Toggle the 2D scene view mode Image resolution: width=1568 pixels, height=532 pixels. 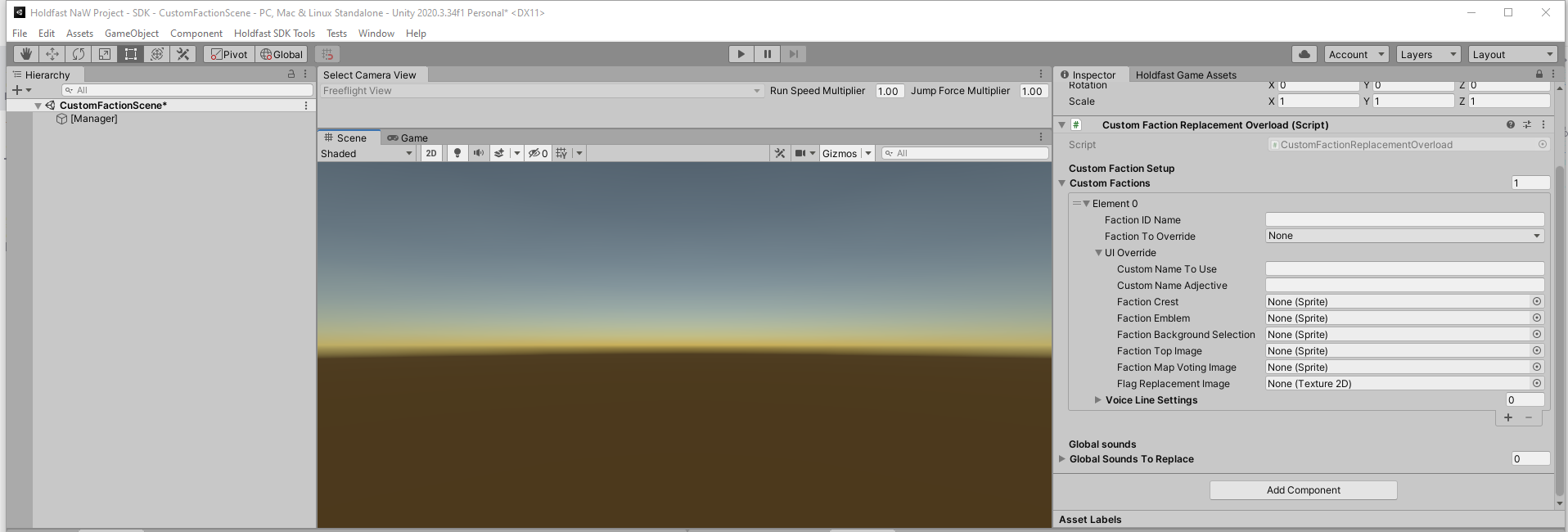click(x=431, y=153)
